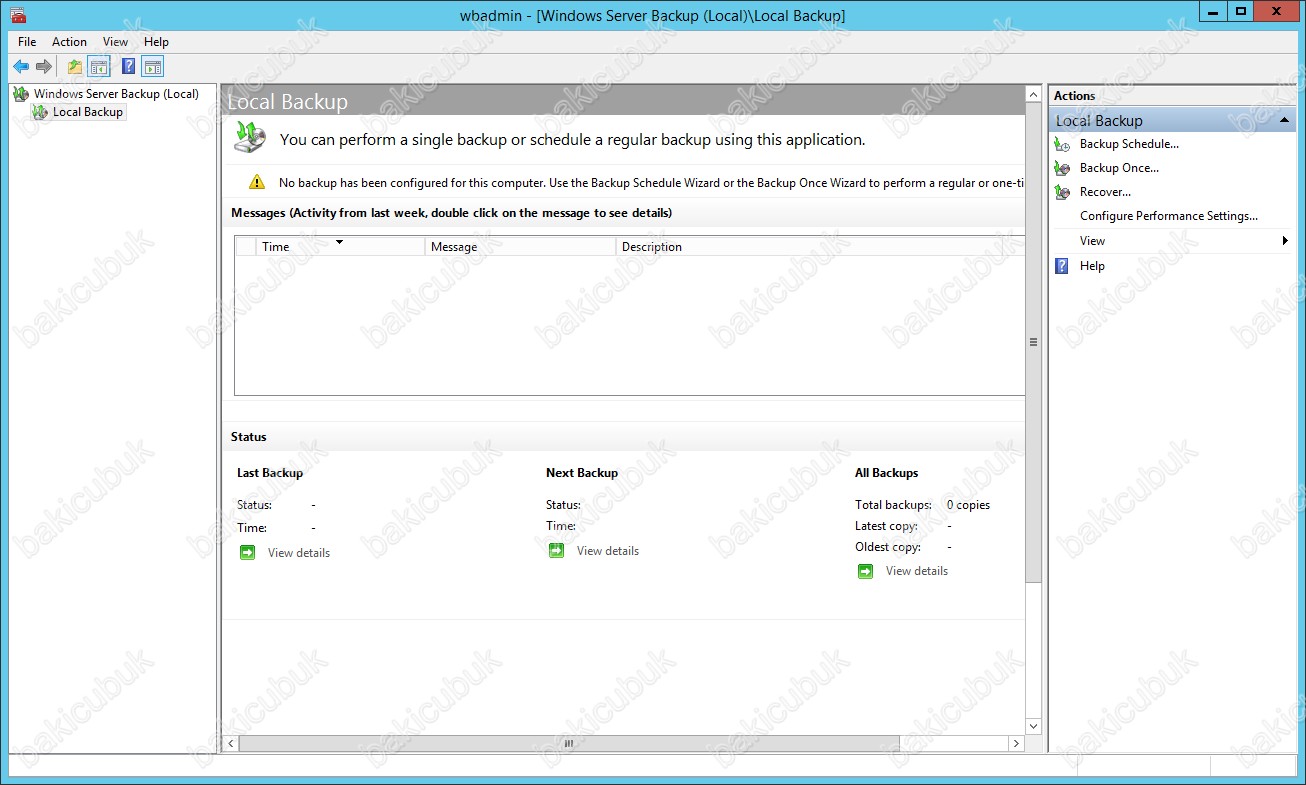Viewport: 1306px width, 785px height.
Task: Toggle the Show/Hide Console Tree icon
Action: coord(99,67)
